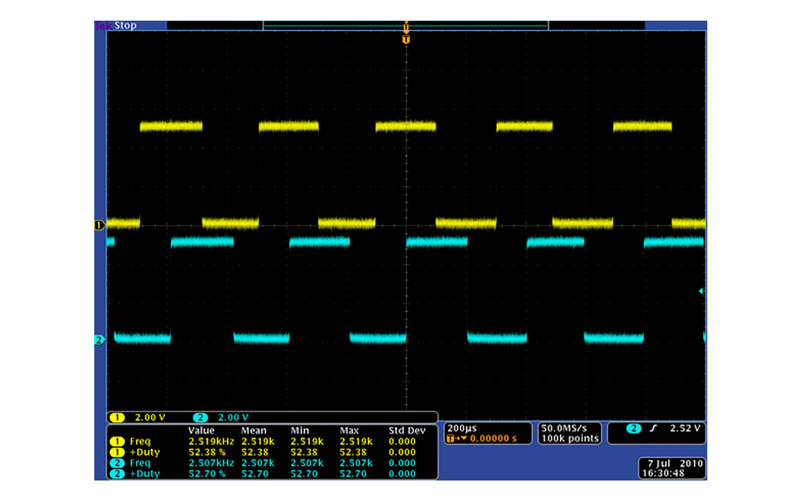Click the yellow 2.00 V channel 1 scale

[x=150, y=417]
